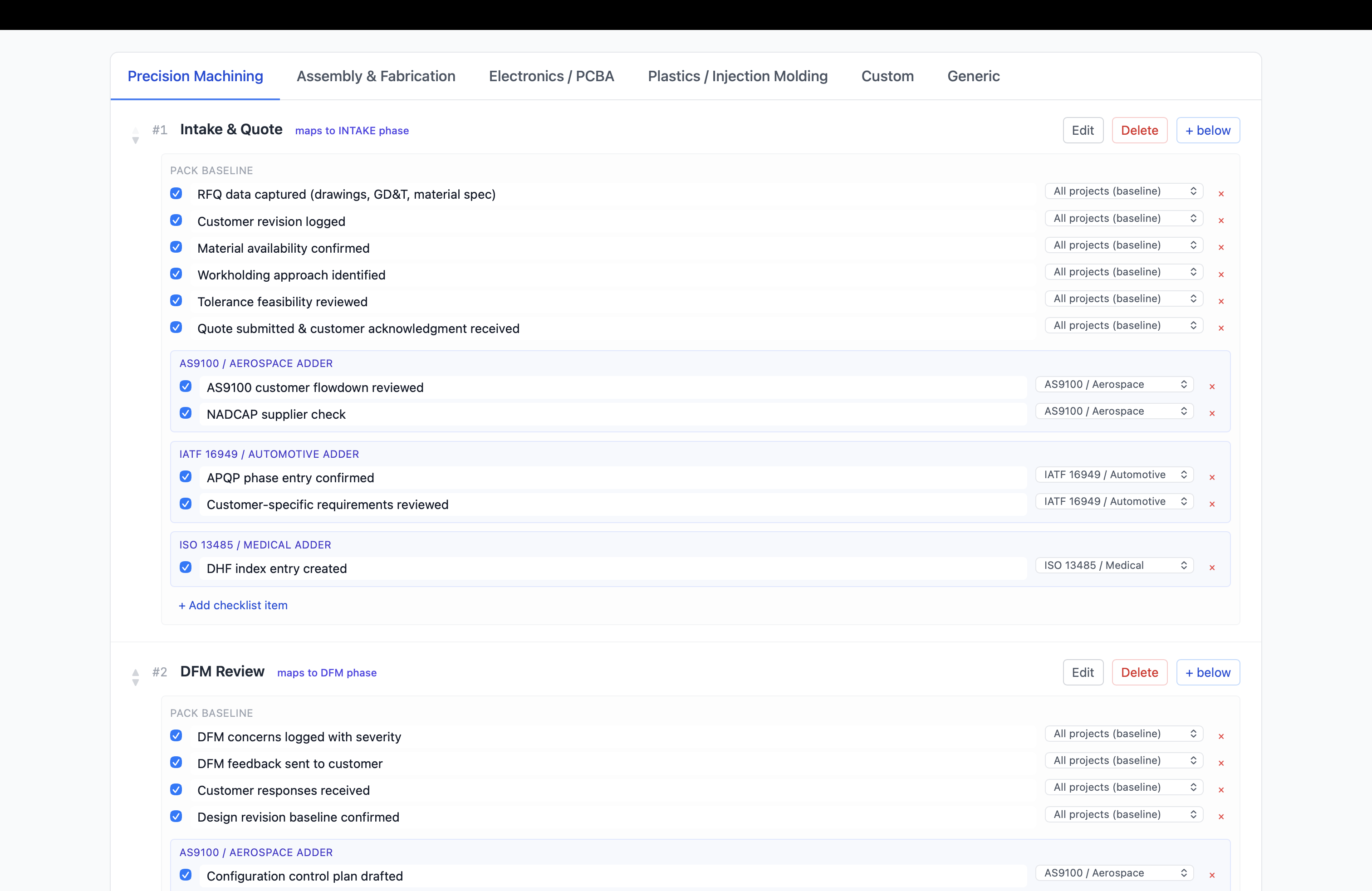Image resolution: width=1372 pixels, height=891 pixels.
Task: Remove 'Tolerance feasibility reviewed' x icon
Action: pyautogui.click(x=1221, y=301)
